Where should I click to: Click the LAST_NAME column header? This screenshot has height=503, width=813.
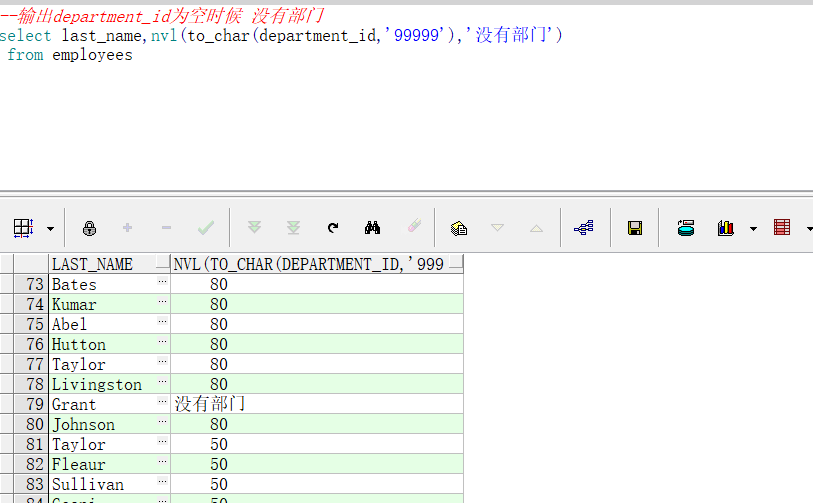click(x=109, y=264)
